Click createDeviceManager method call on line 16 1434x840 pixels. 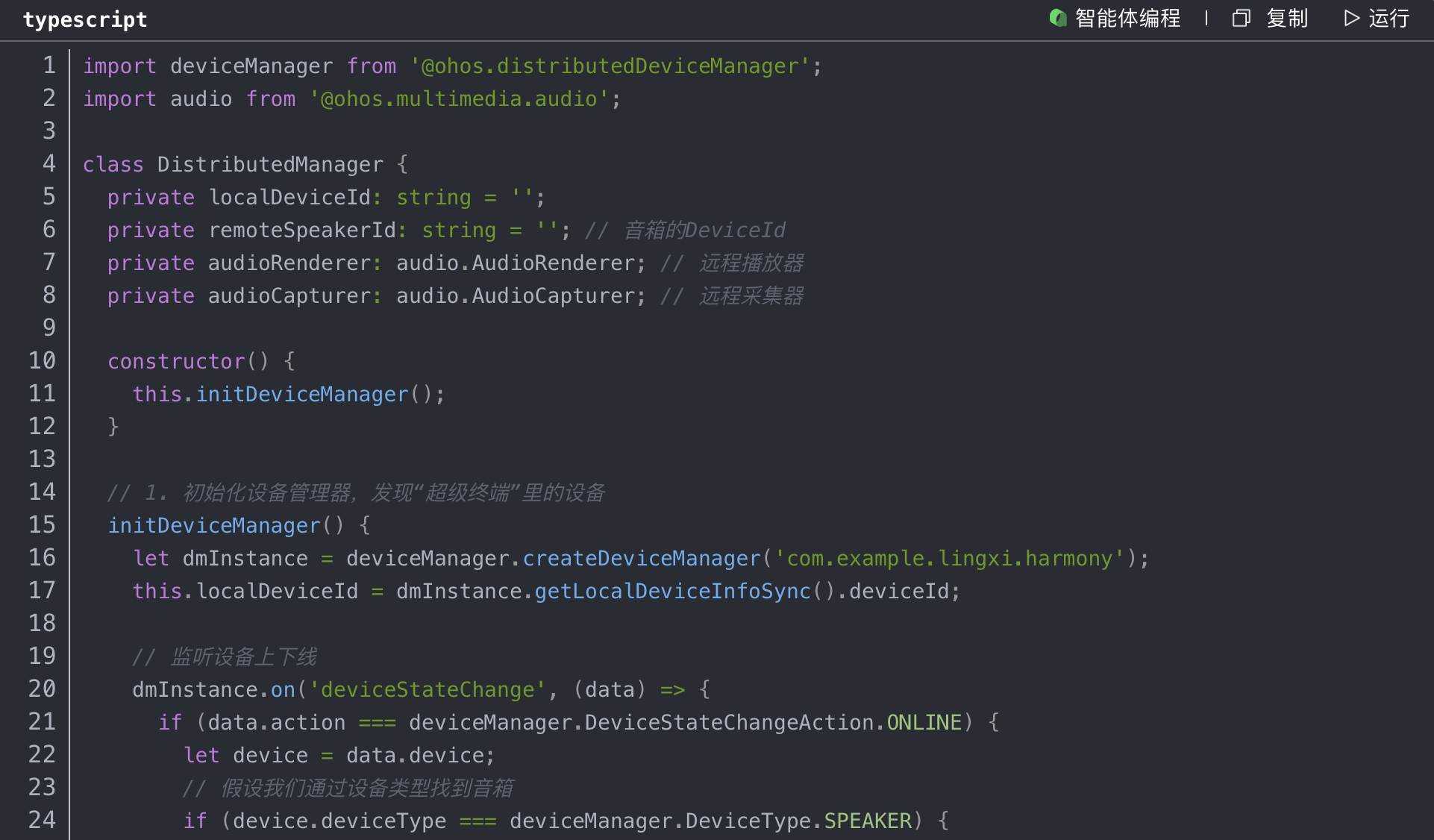tap(642, 559)
